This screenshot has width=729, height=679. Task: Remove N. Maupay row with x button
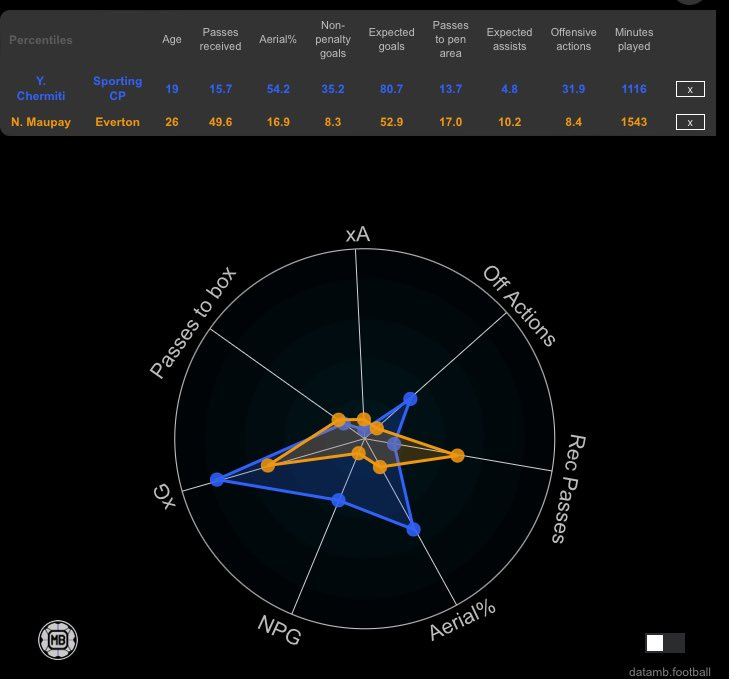click(x=690, y=122)
